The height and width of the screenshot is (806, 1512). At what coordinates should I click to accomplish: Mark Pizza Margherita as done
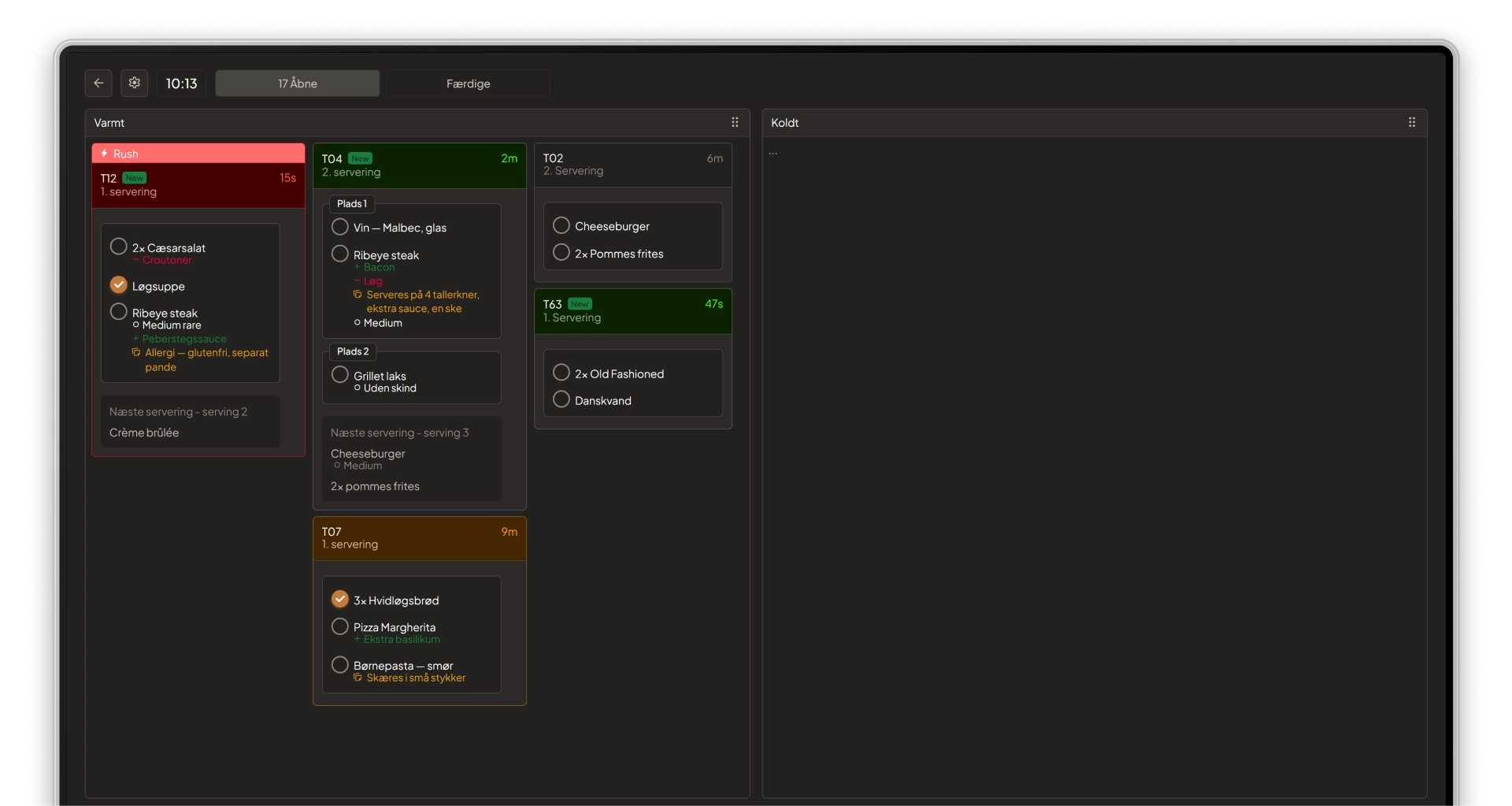(340, 626)
